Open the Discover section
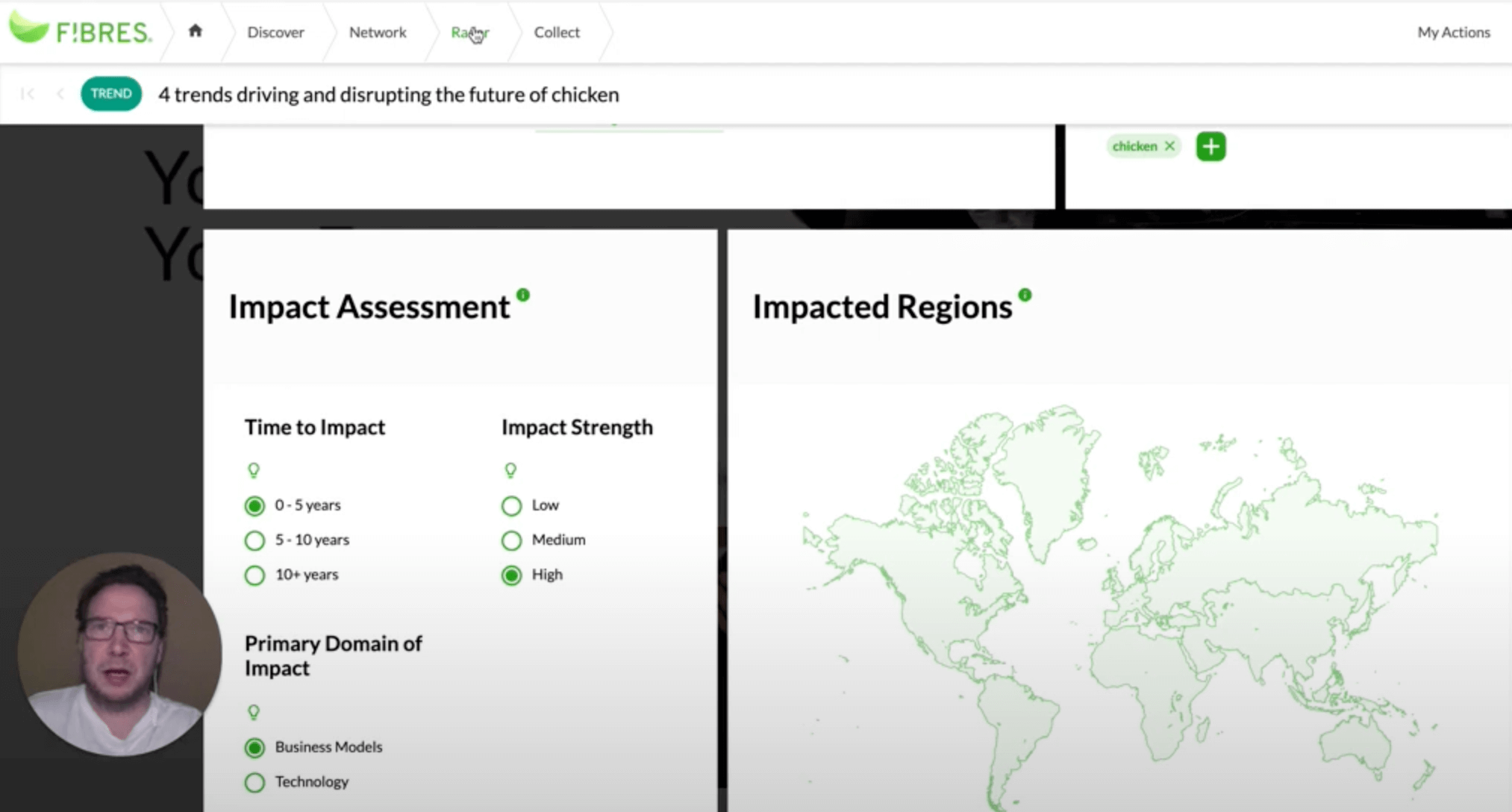This screenshot has width=1512, height=812. pyautogui.click(x=275, y=32)
